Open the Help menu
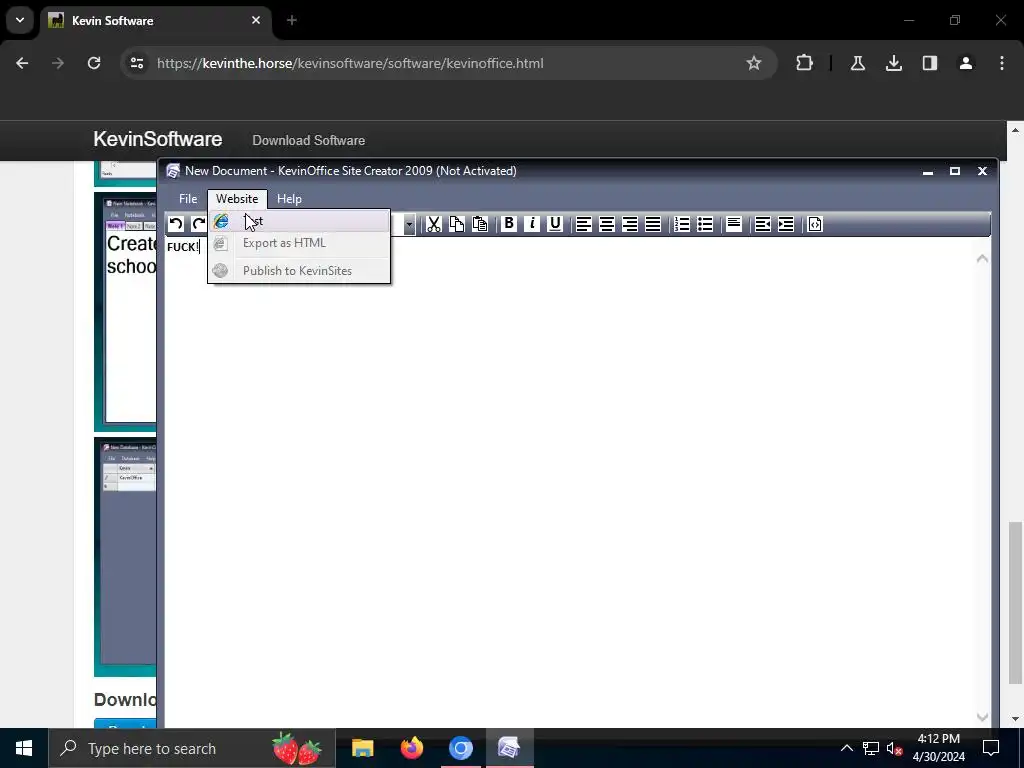Screen dimensions: 1024x768 289,199
